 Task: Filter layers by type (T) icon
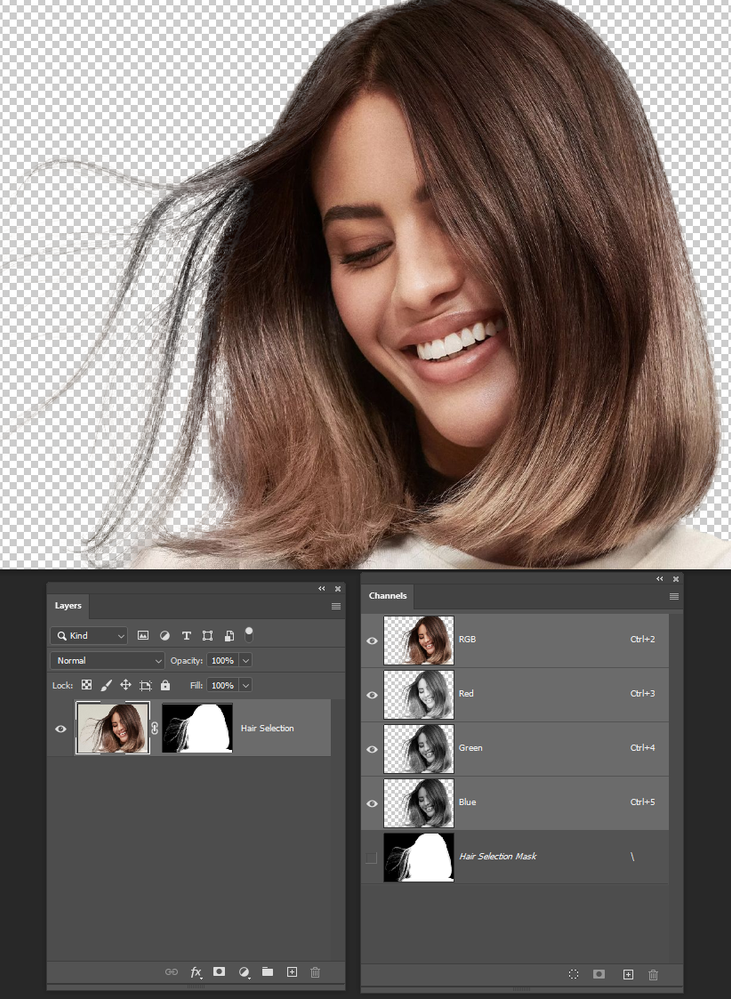point(186,636)
